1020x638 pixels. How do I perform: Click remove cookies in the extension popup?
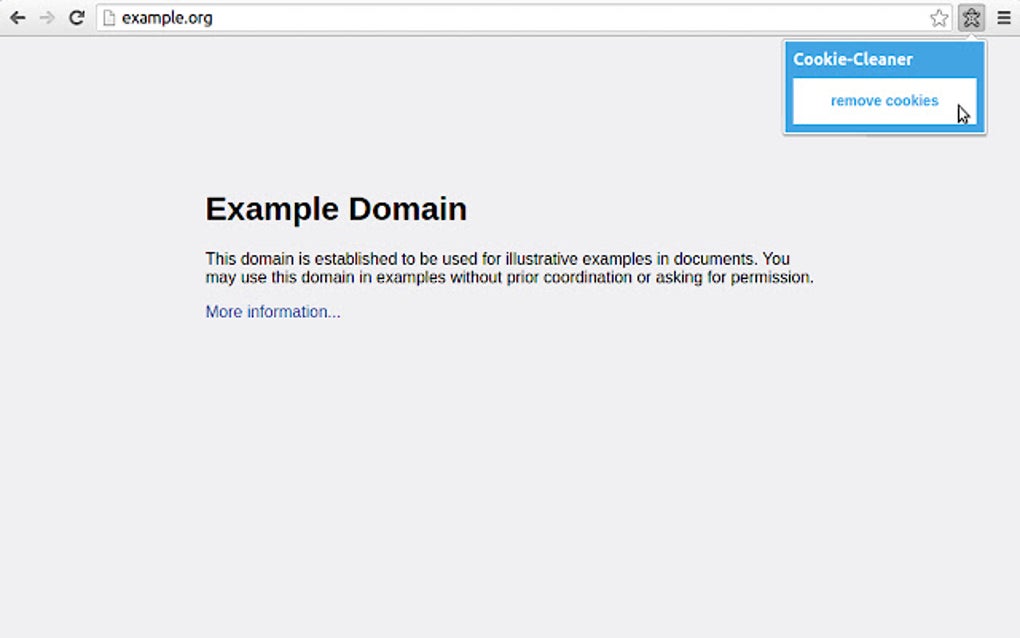[884, 100]
